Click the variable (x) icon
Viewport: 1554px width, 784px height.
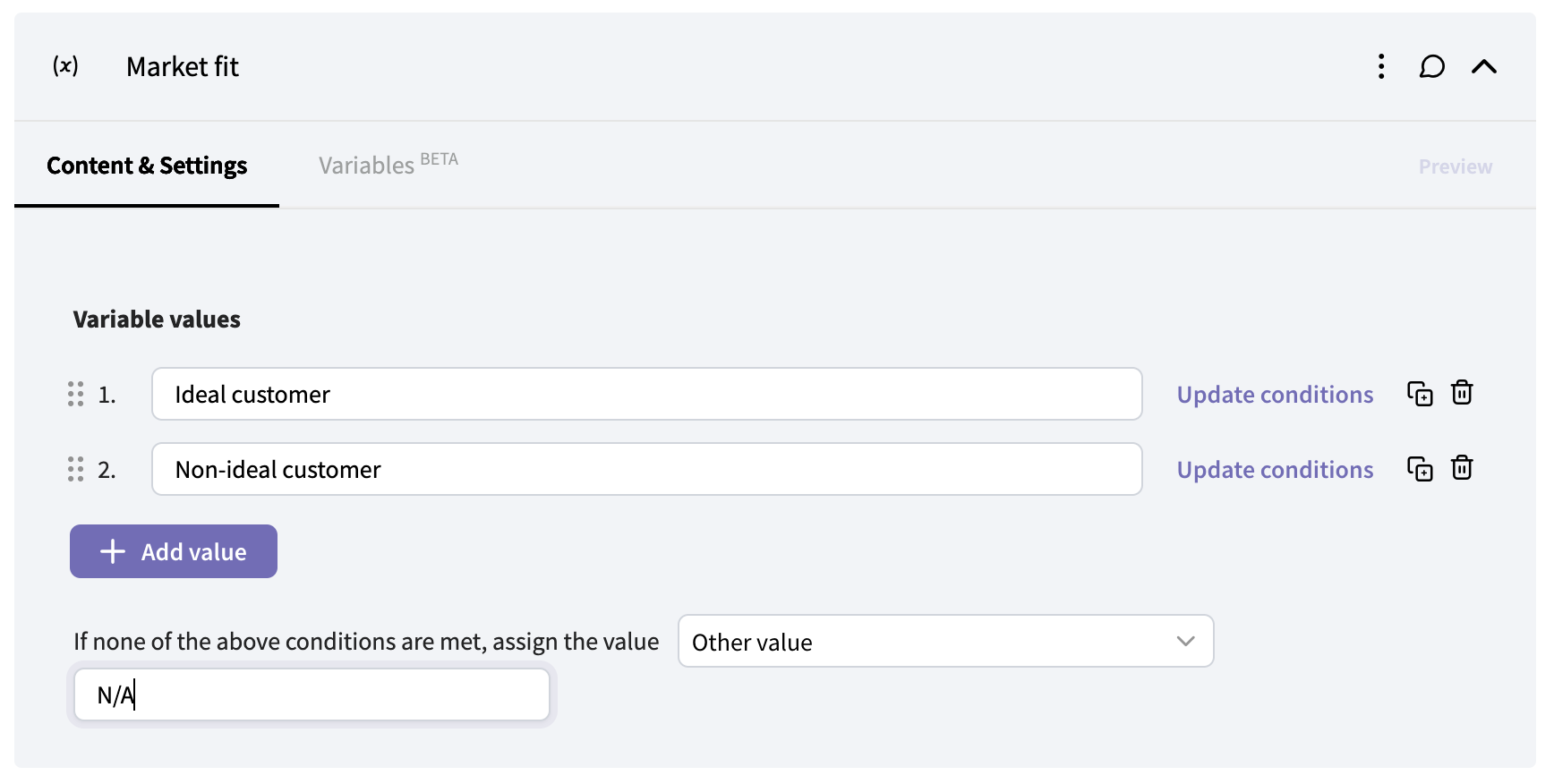[65, 66]
